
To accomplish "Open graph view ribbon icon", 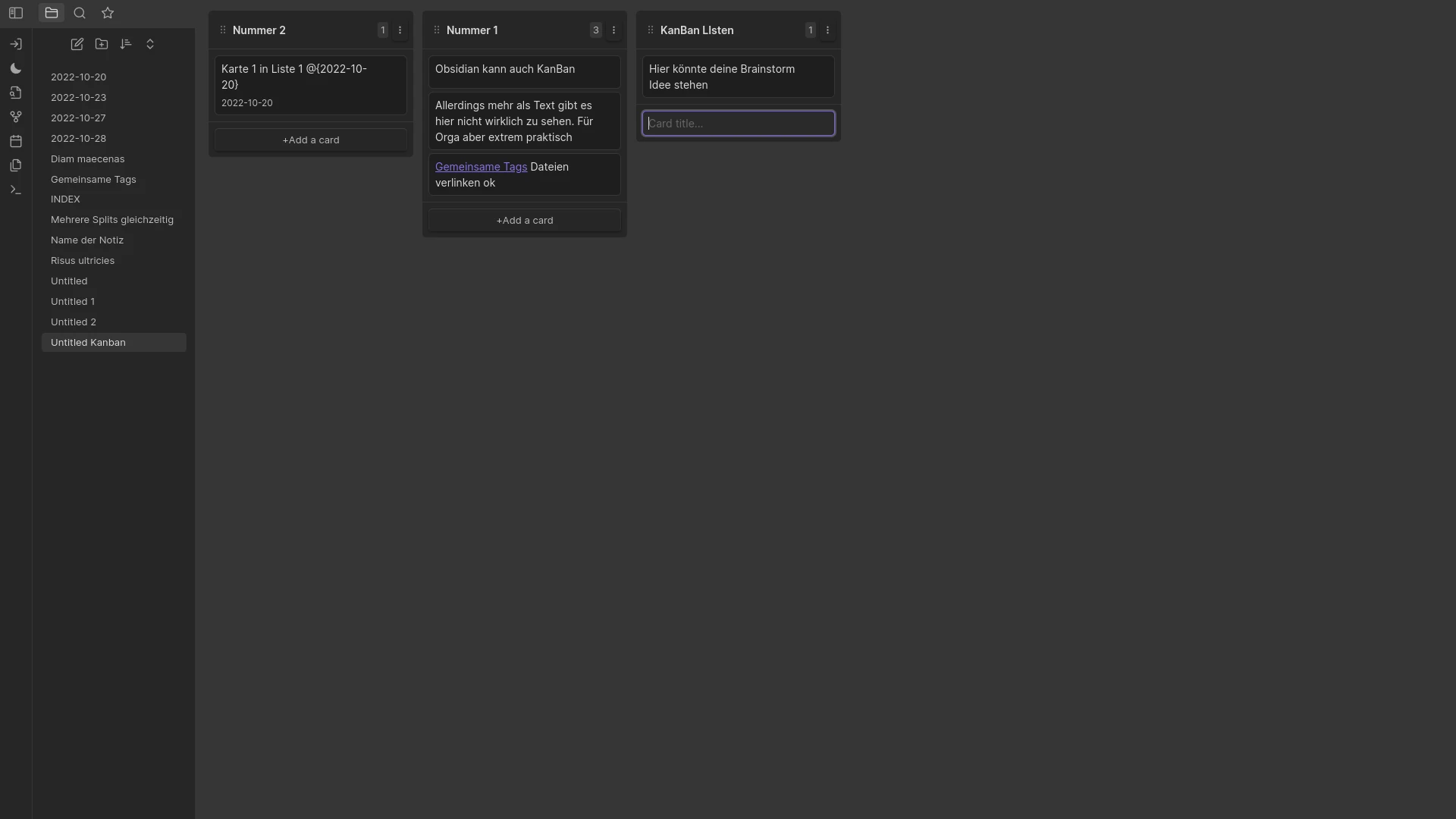I will 16,117.
